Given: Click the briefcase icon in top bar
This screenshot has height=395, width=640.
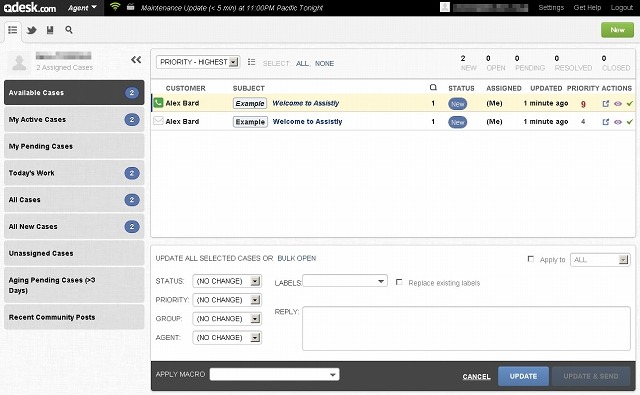Looking at the screenshot, I should (131, 7).
